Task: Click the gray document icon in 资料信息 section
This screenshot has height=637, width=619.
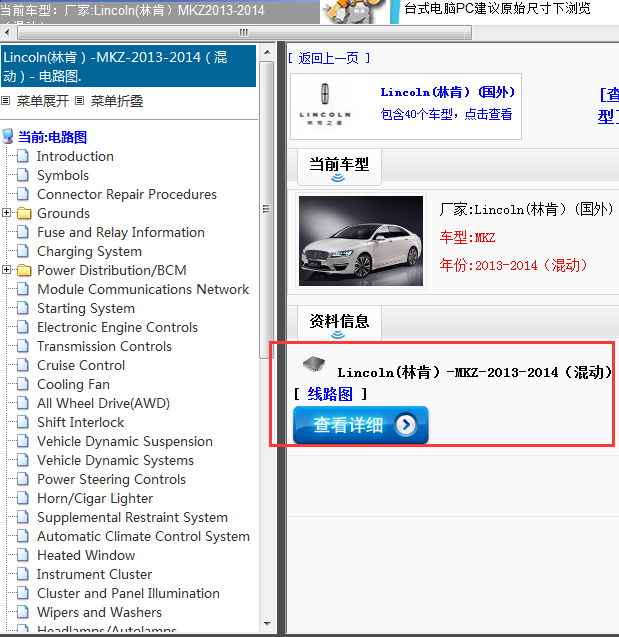Action: (x=314, y=364)
